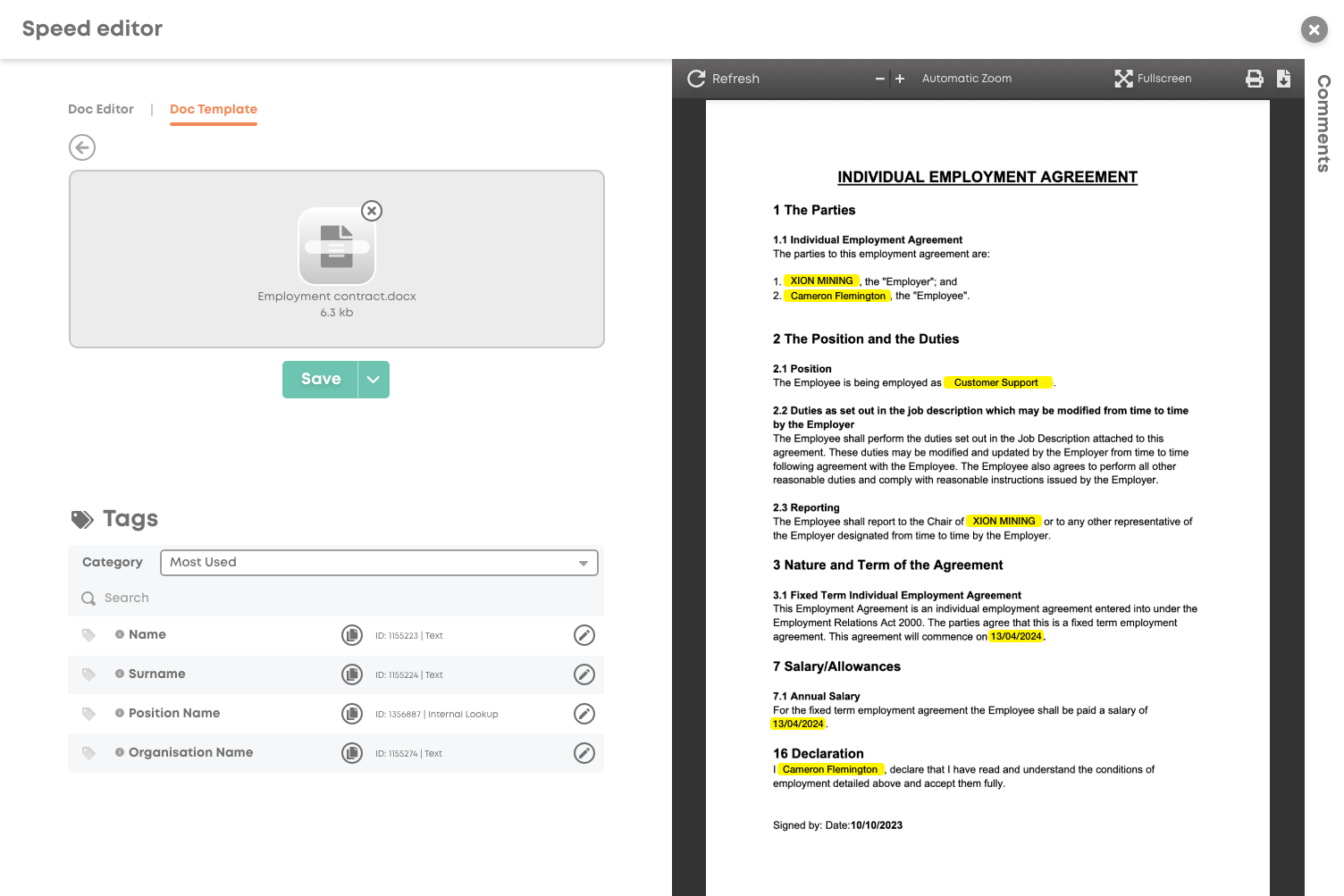This screenshot has width=1344, height=896.
Task: Switch to the Doc Editor tab
Action: [x=101, y=109]
